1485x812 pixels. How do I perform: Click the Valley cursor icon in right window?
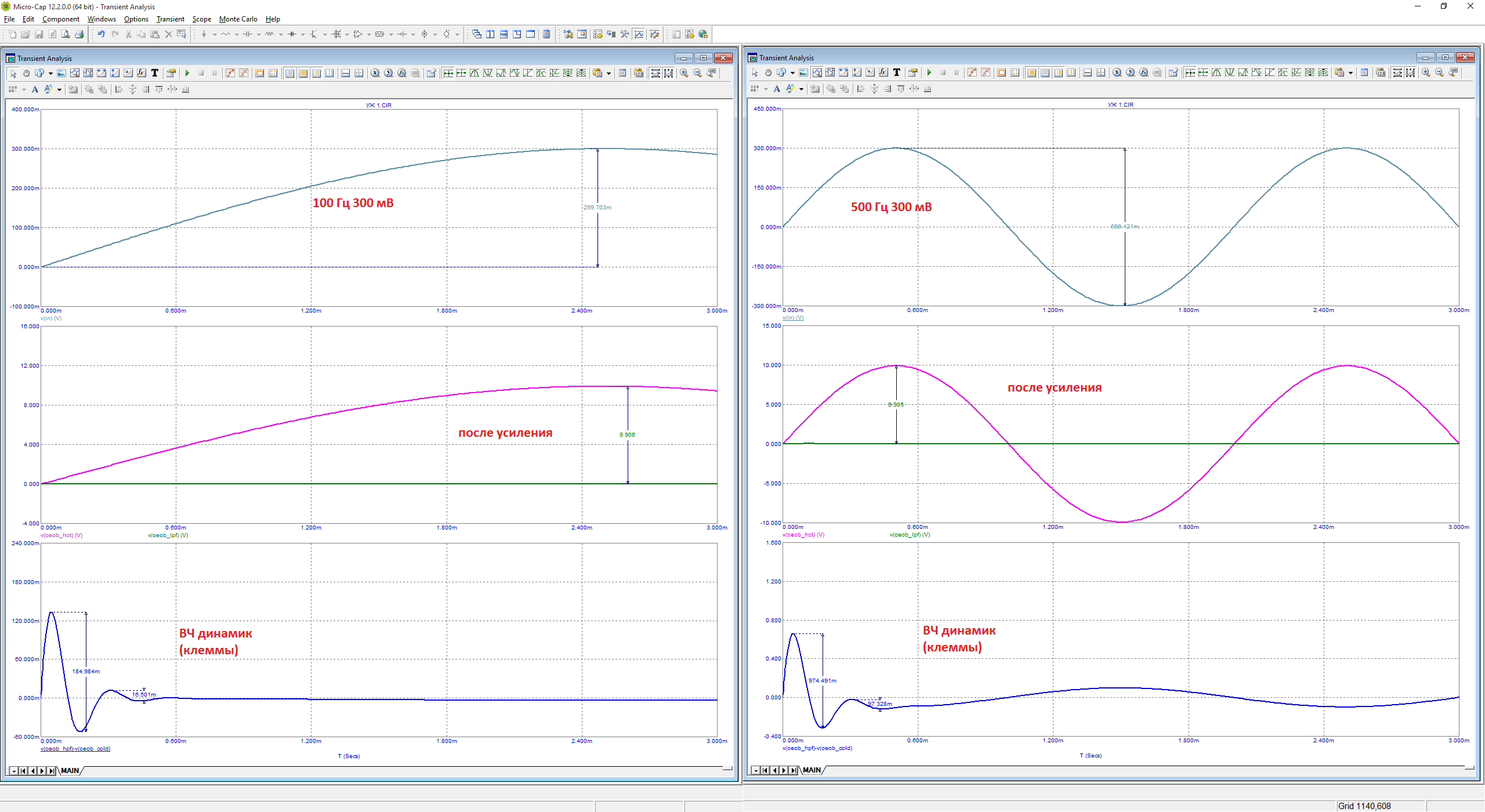click(x=1230, y=72)
